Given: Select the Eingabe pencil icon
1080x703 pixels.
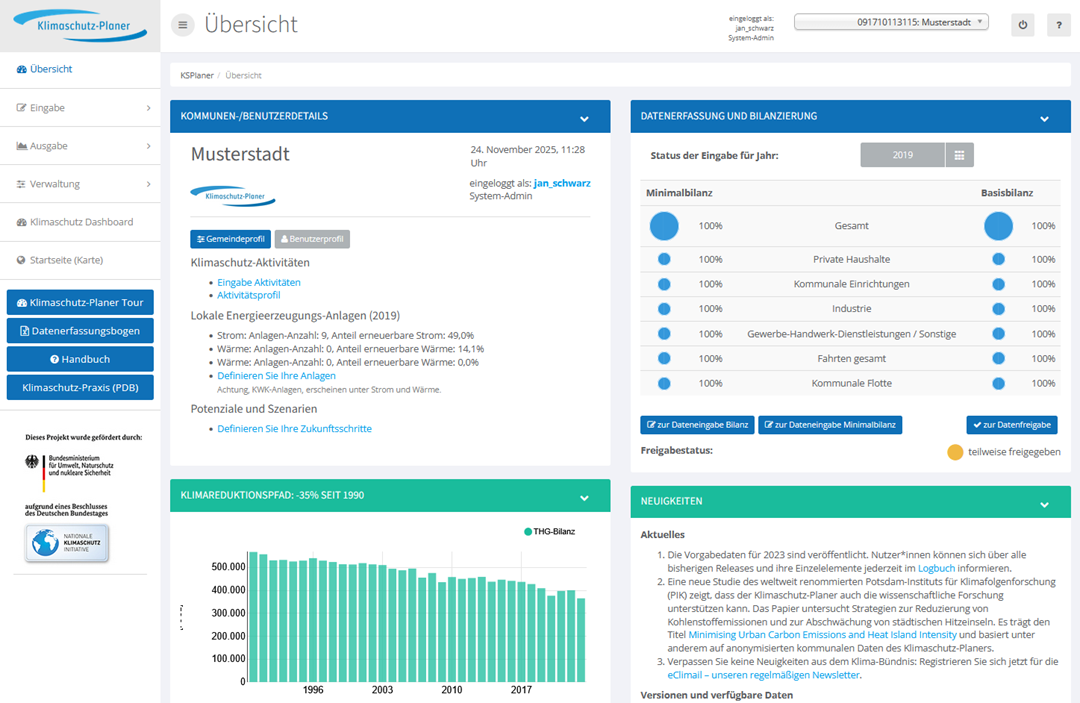Looking at the screenshot, I should click(x=22, y=107).
